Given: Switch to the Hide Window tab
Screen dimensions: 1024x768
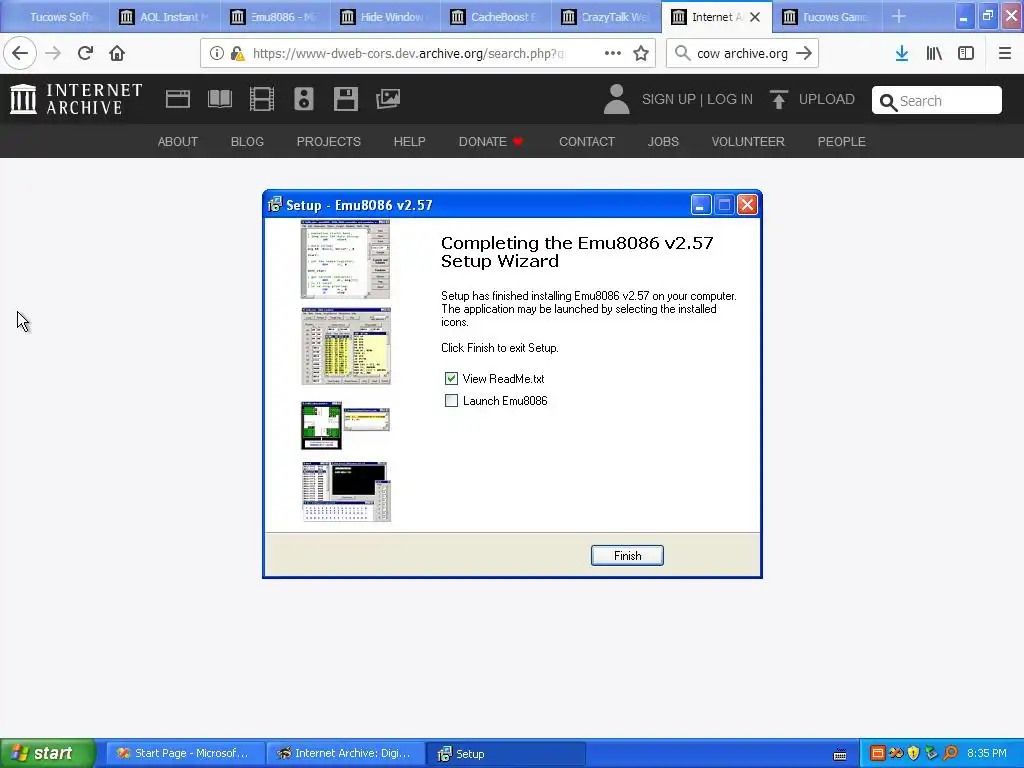Looking at the screenshot, I should (385, 17).
